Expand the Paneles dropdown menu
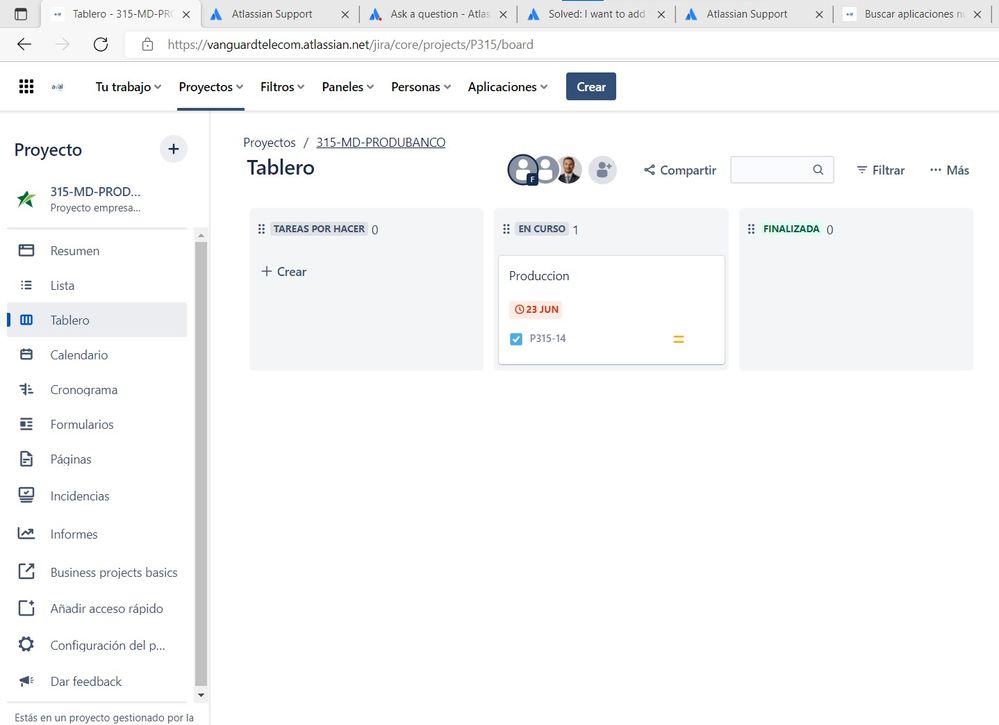The width and height of the screenshot is (999, 725). click(x=348, y=87)
